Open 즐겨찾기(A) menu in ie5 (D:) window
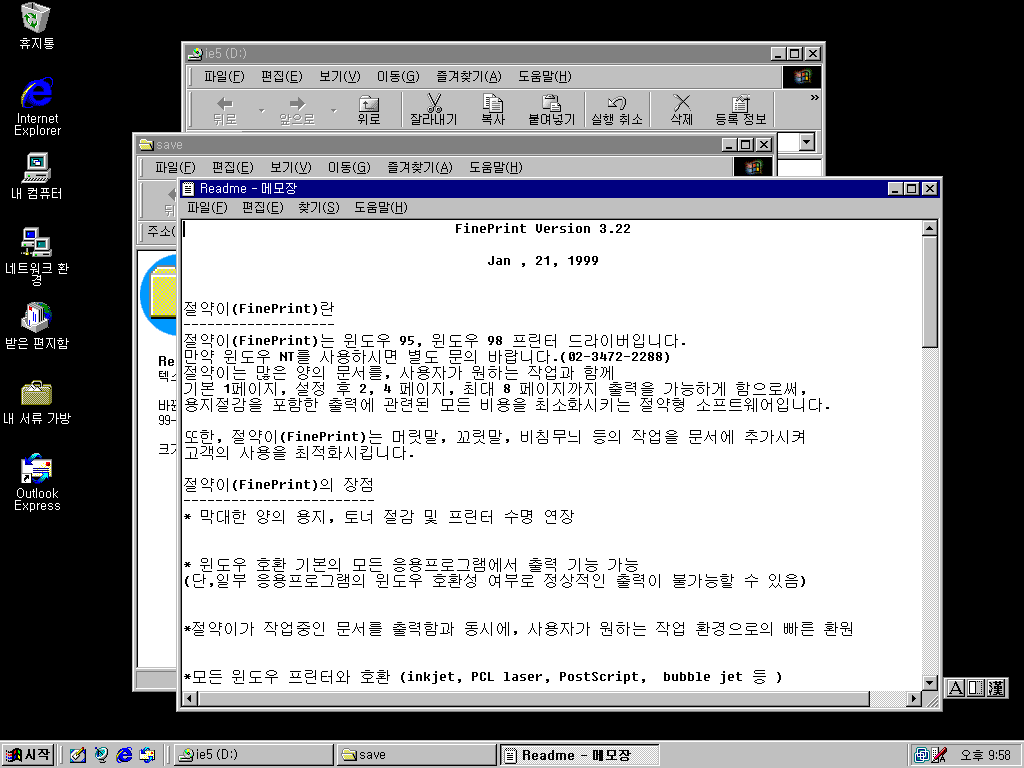The image size is (1024, 768). click(468, 77)
